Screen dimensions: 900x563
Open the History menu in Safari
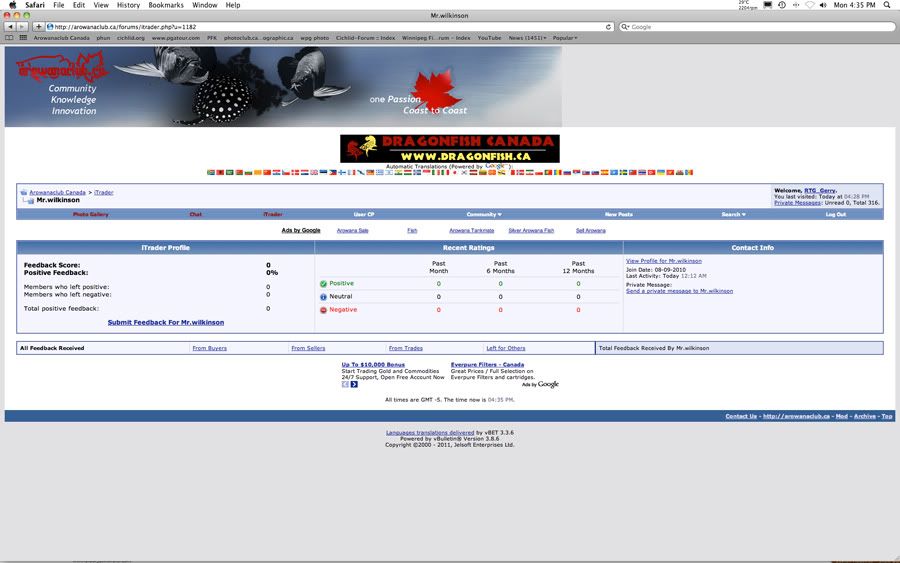coord(128,5)
